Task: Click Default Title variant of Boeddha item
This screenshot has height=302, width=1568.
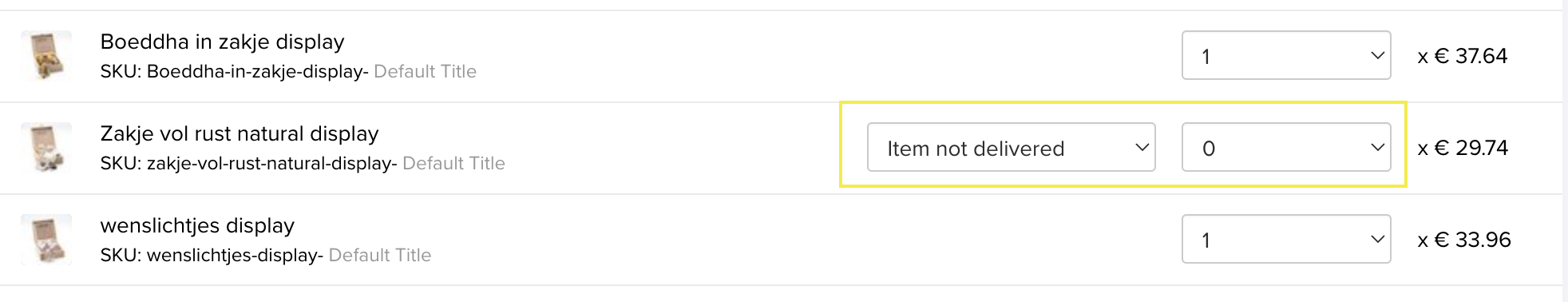Action: [425, 72]
